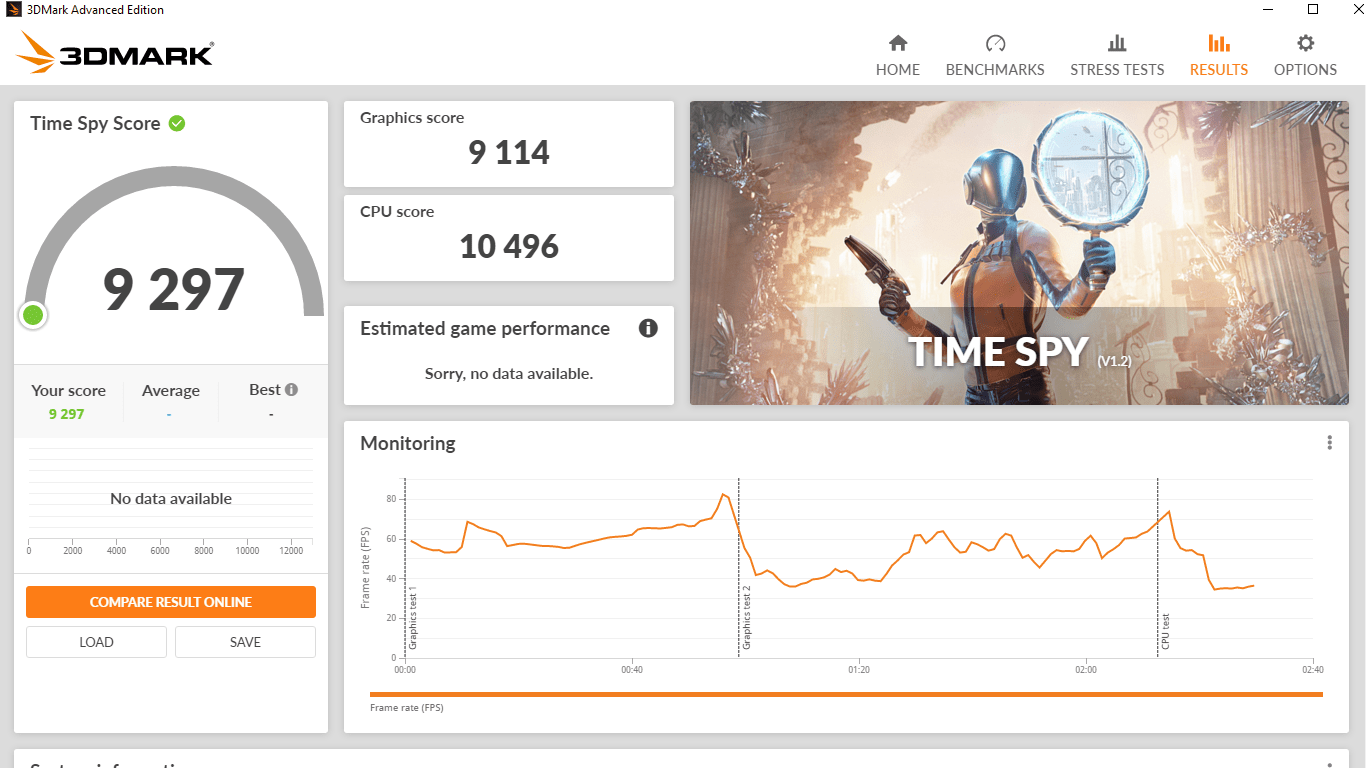Click the Graphics score value 9 114

(509, 153)
